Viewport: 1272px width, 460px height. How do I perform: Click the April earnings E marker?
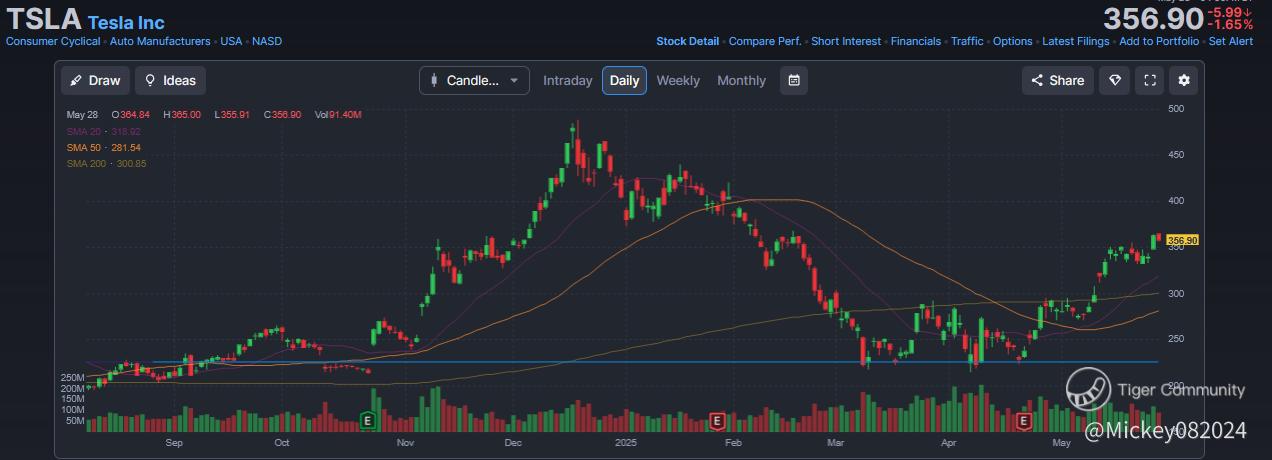[1023, 422]
